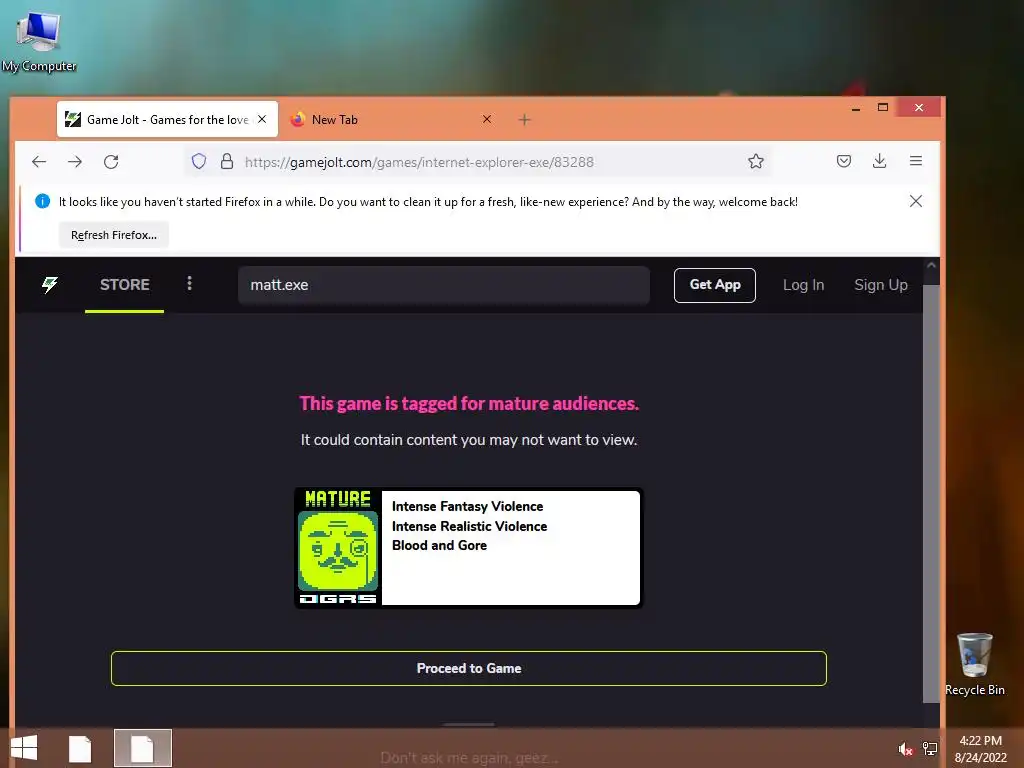Open the Firefox hamburger application menu

tap(916, 161)
